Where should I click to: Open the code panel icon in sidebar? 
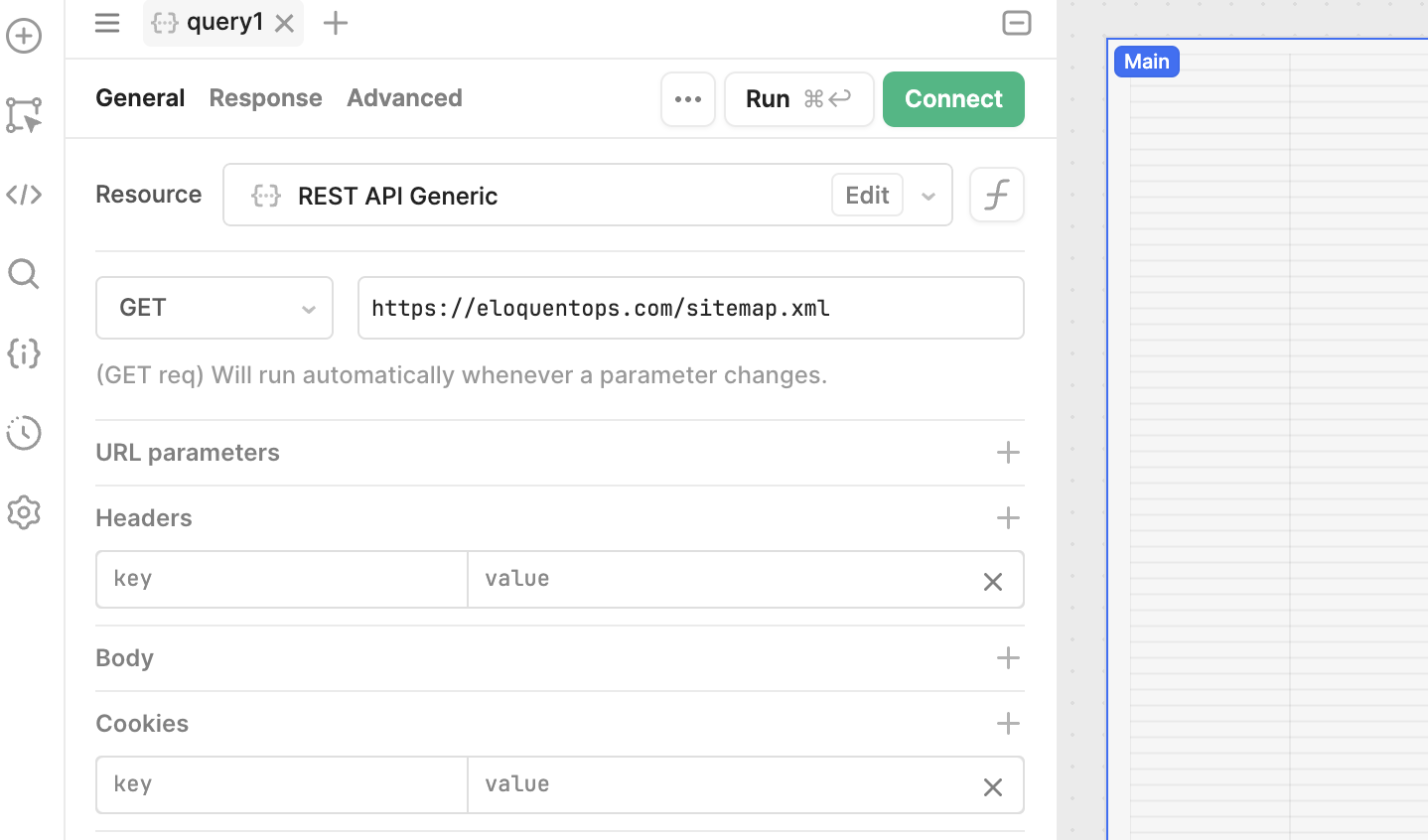coord(24,195)
